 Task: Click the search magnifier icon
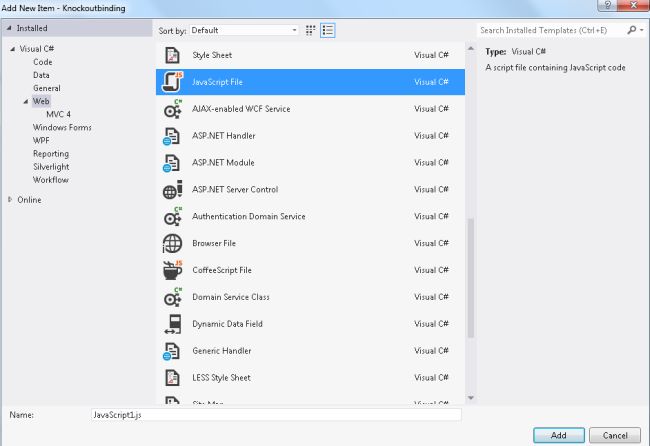click(631, 30)
